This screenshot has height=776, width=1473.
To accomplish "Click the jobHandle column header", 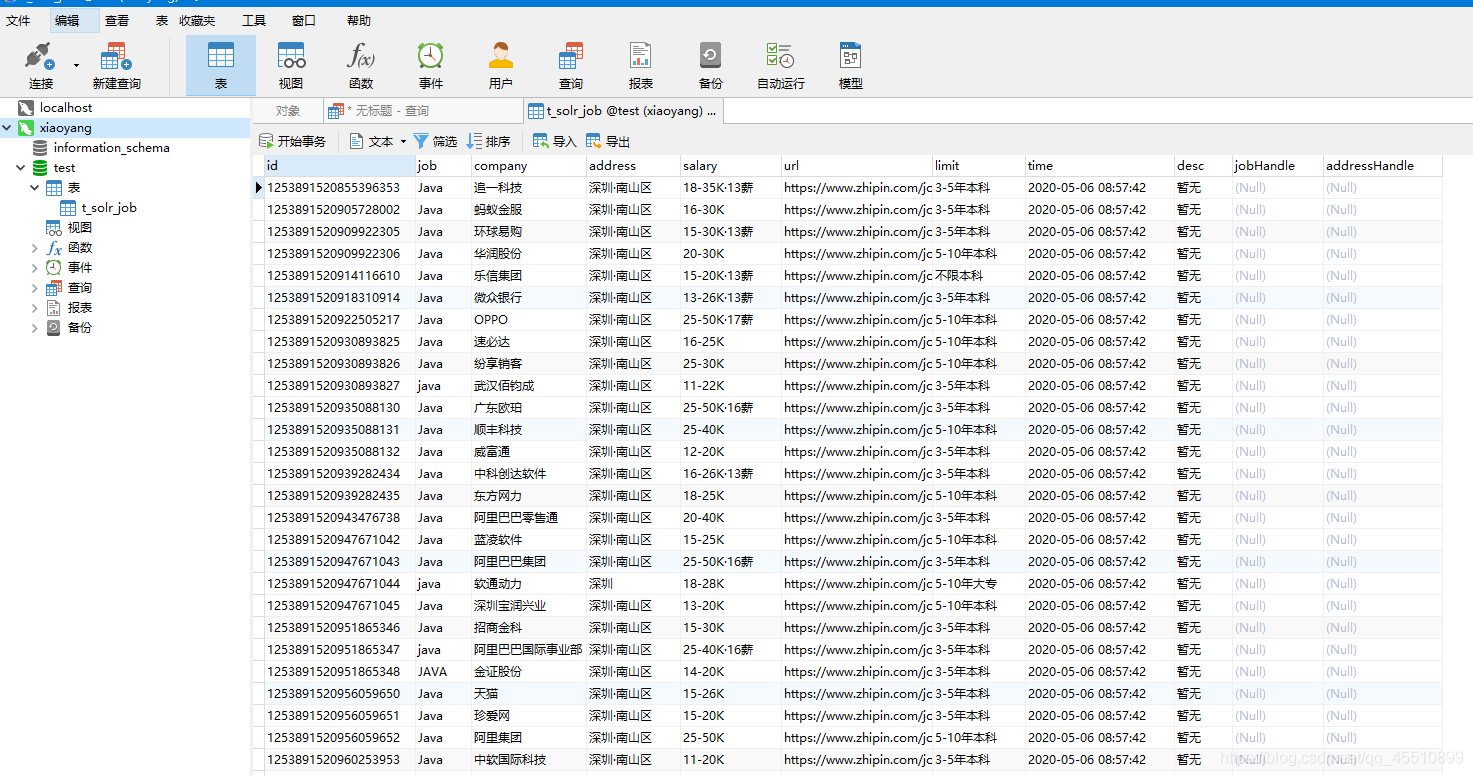I will click(x=1277, y=165).
